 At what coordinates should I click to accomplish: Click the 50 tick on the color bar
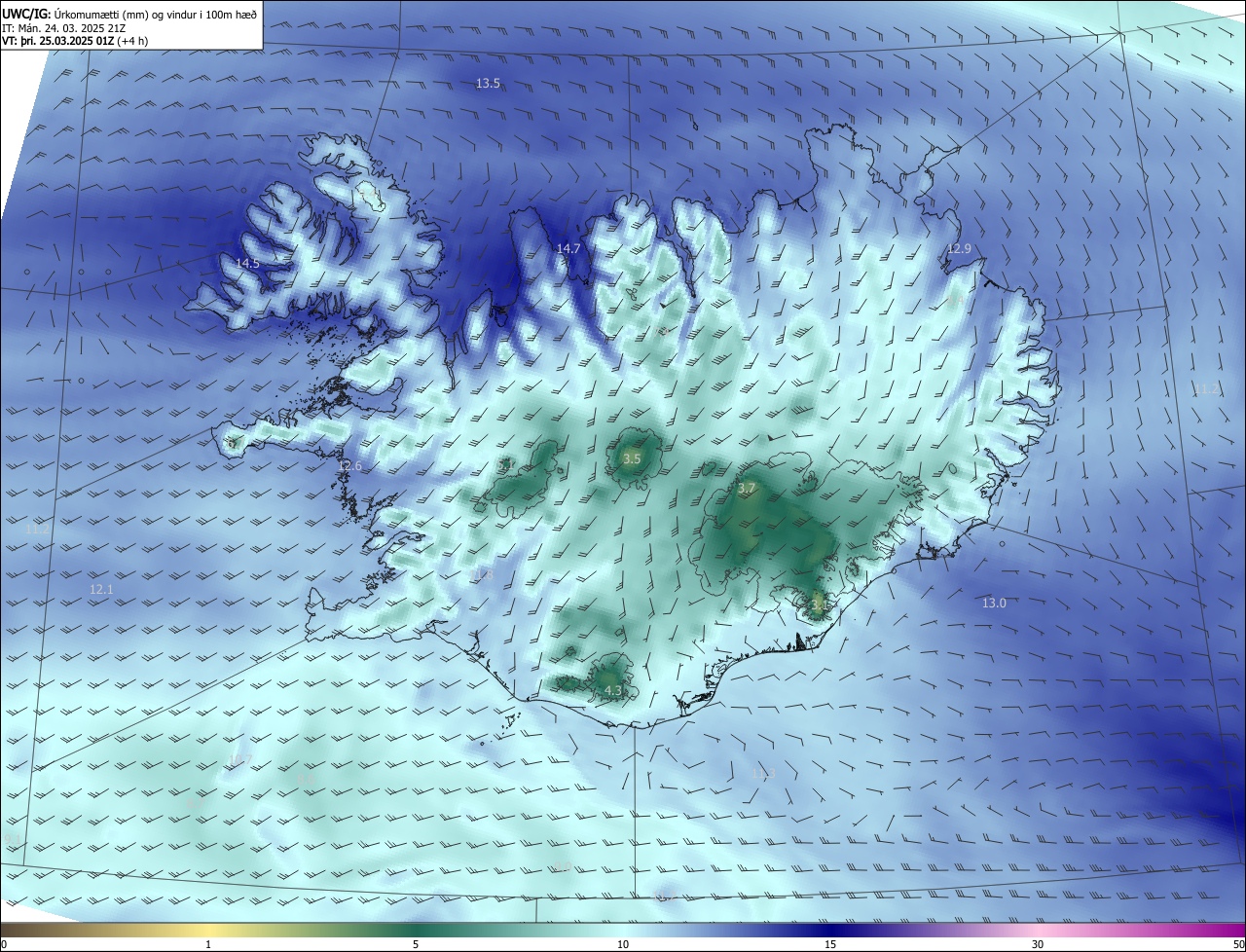(x=1238, y=944)
